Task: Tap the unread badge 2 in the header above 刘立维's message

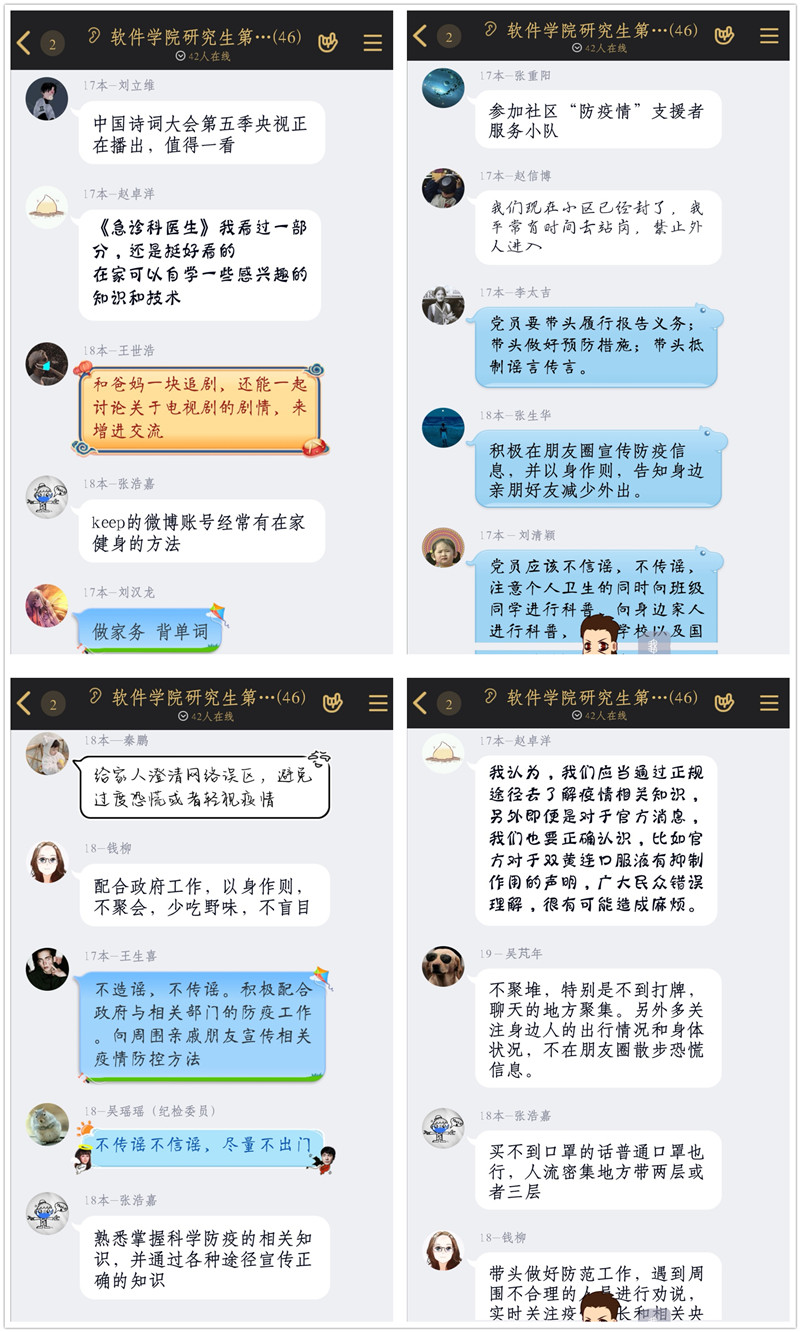Action: 52,43
